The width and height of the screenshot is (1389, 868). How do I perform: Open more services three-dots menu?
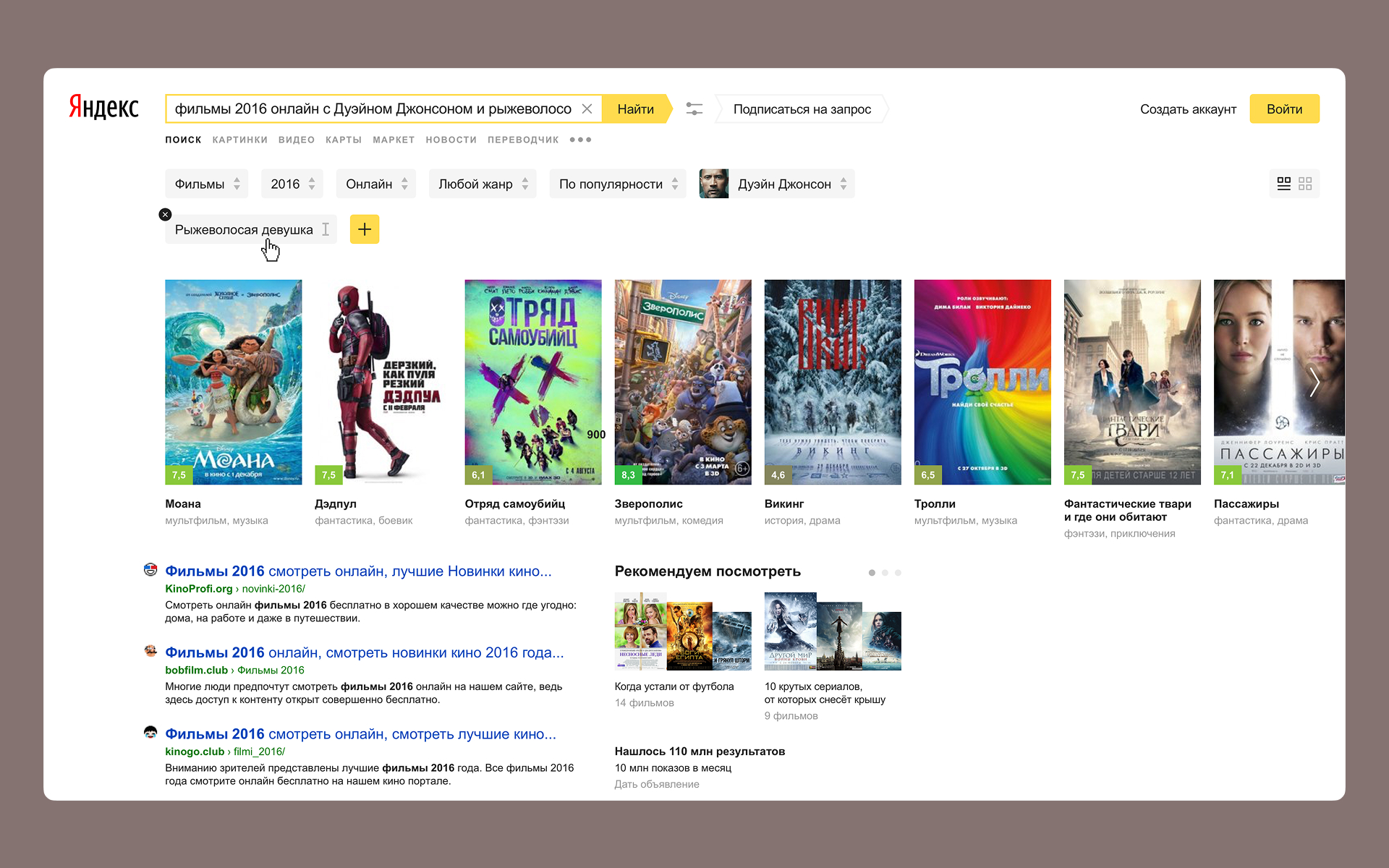pyautogui.click(x=580, y=140)
